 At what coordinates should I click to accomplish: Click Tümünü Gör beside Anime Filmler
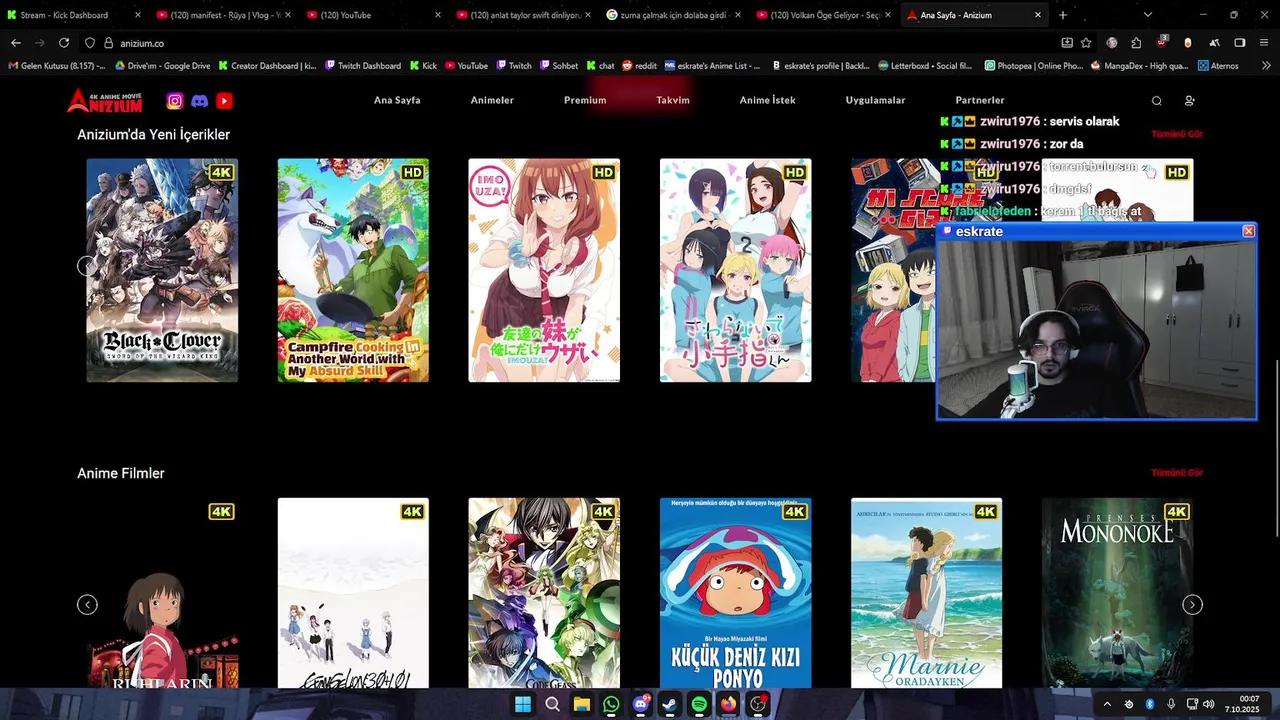[1176, 473]
